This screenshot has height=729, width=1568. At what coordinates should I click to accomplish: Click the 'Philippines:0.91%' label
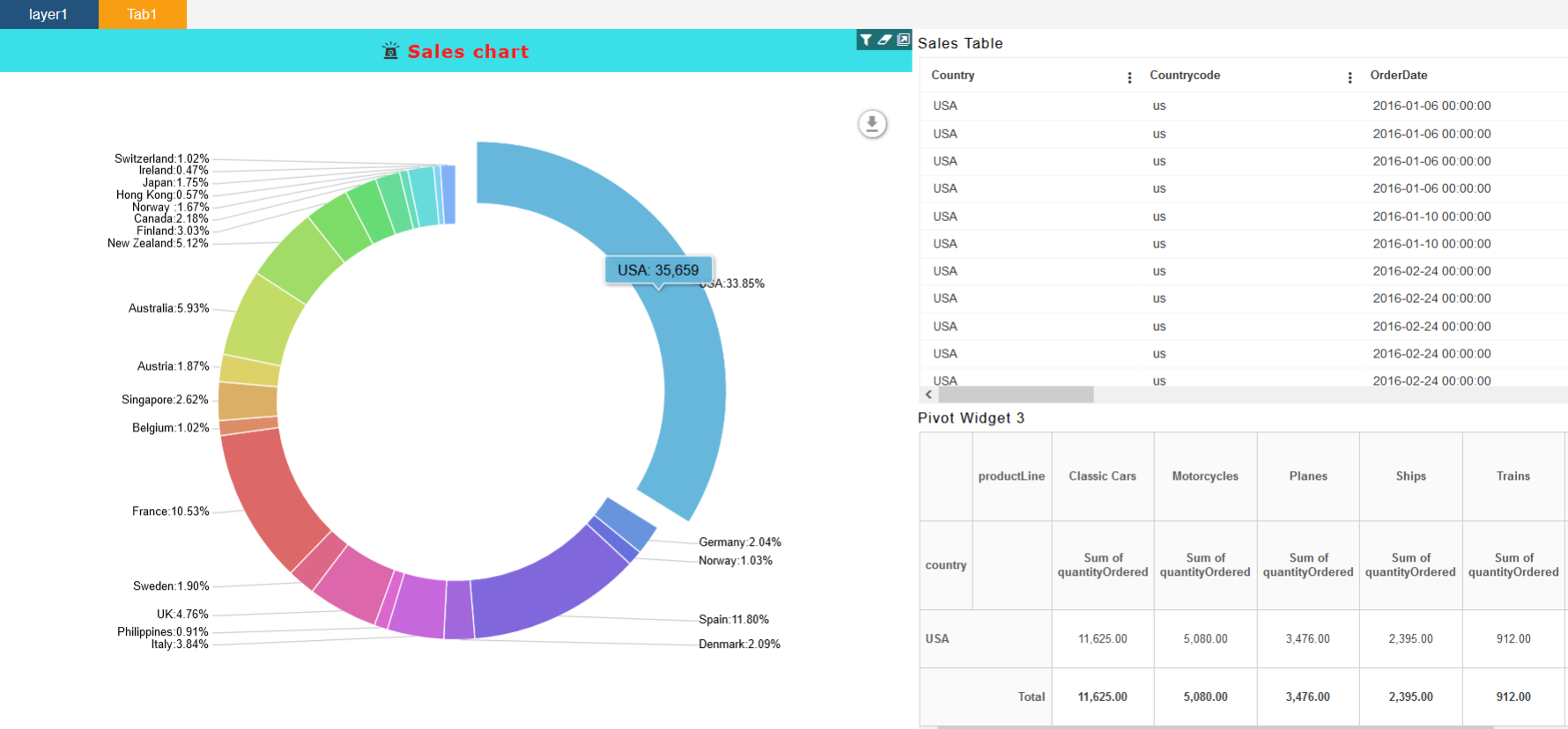(163, 633)
